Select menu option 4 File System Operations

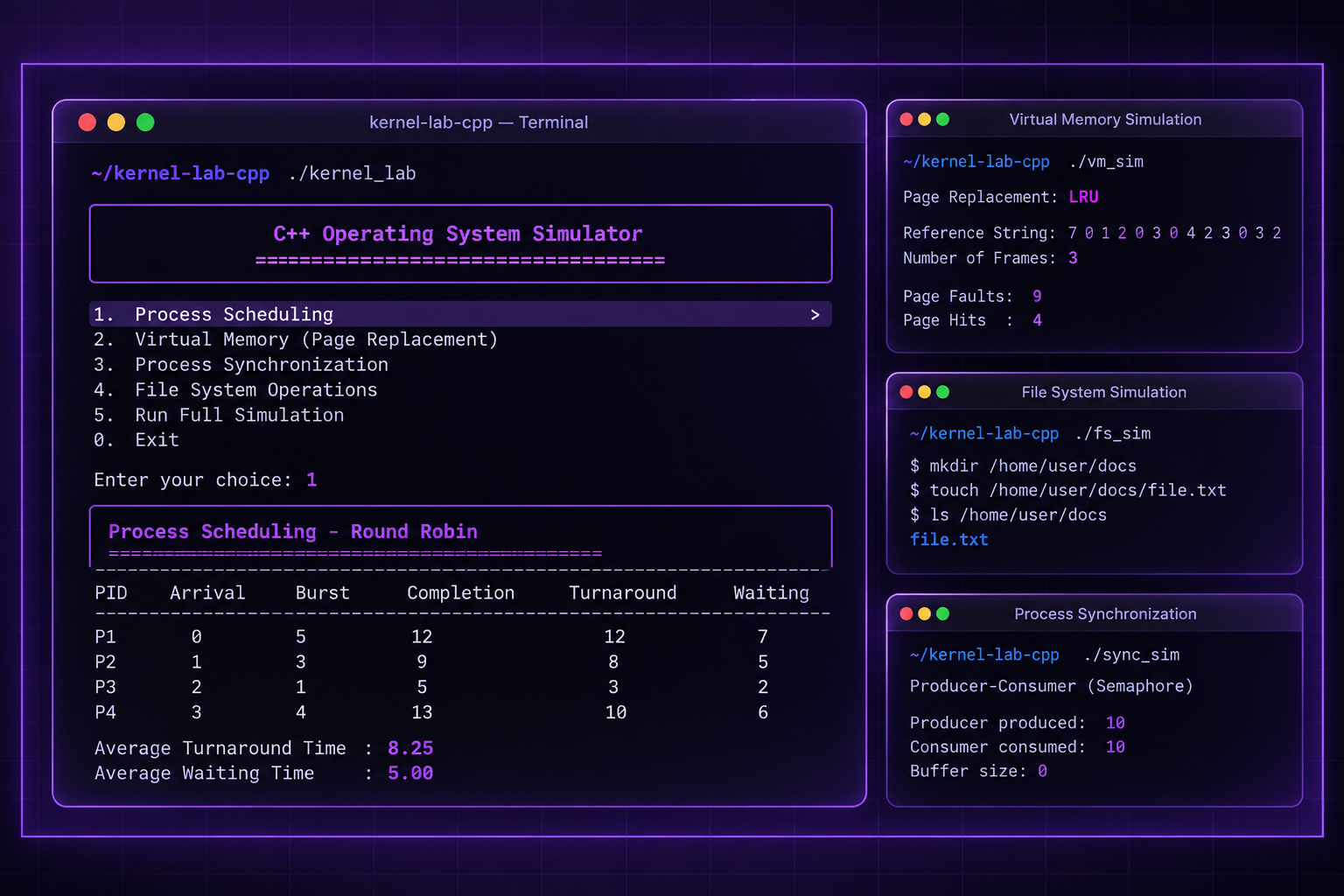coord(235,390)
